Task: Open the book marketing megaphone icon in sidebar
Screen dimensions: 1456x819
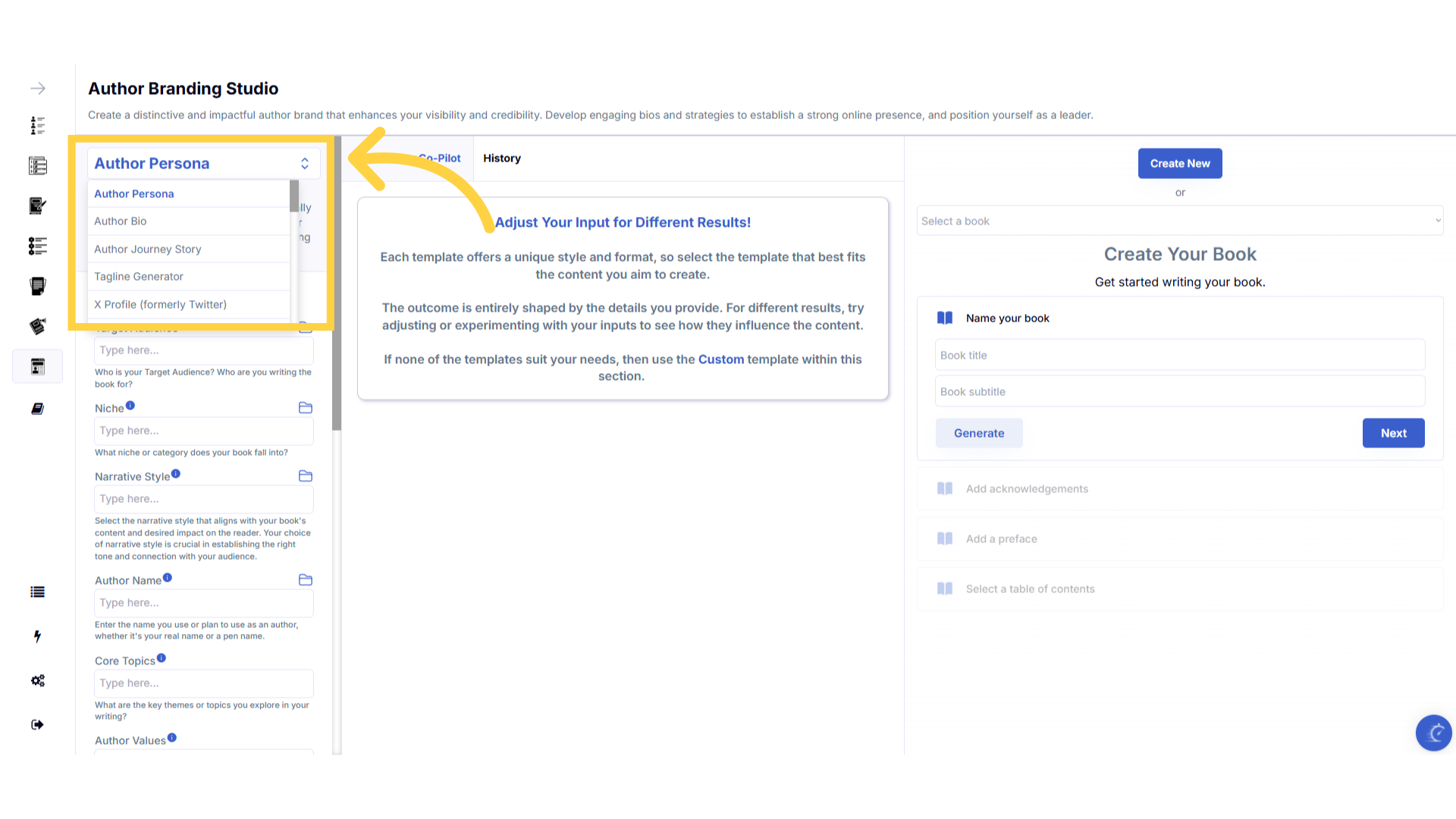Action: tap(38, 326)
